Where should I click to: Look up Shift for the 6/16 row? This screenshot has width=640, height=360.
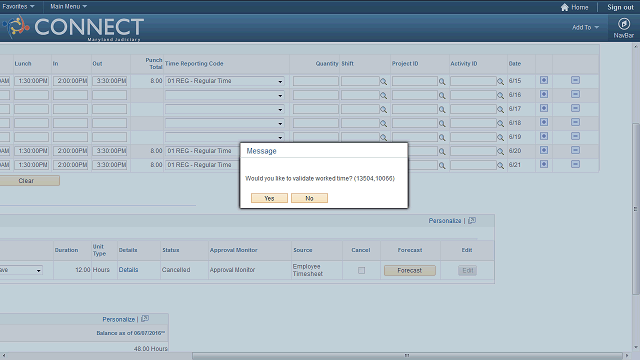click(383, 96)
